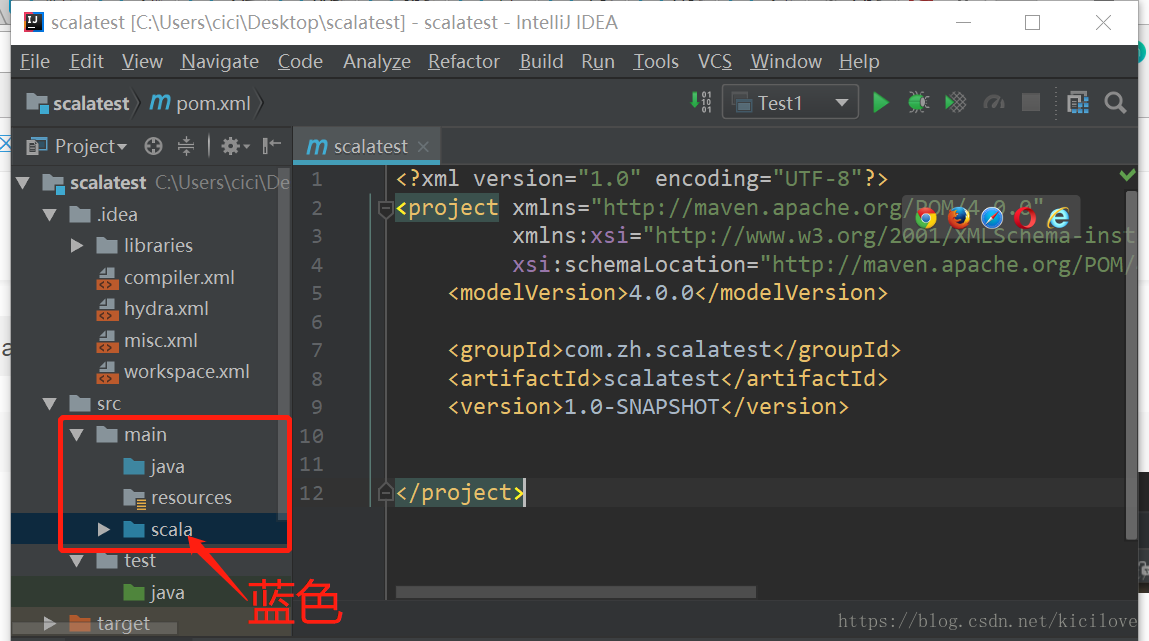This screenshot has height=641, width=1149.
Task: Open in Chrome browser icon
Action: pos(926,218)
